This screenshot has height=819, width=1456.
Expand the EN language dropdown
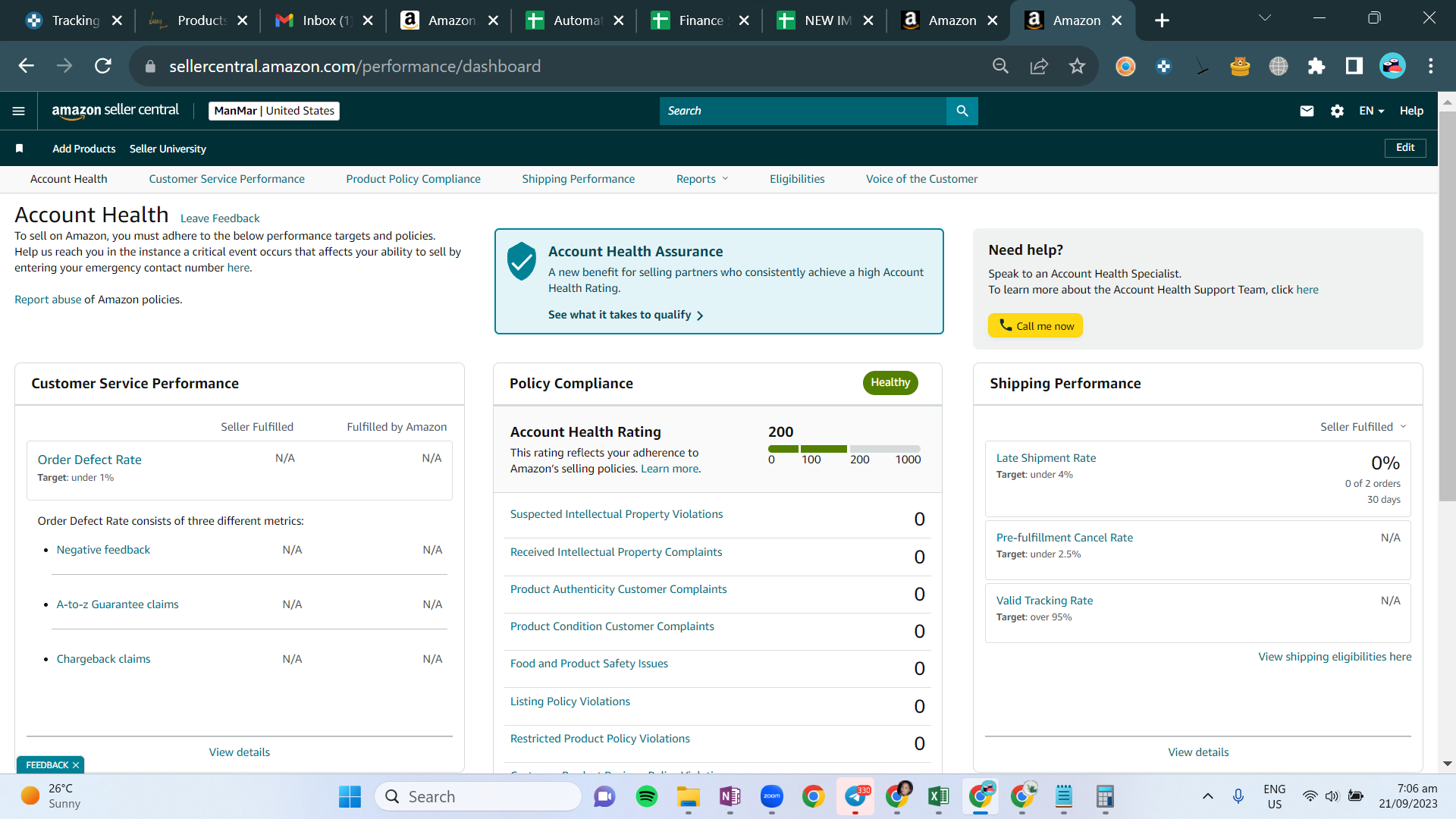[1371, 111]
